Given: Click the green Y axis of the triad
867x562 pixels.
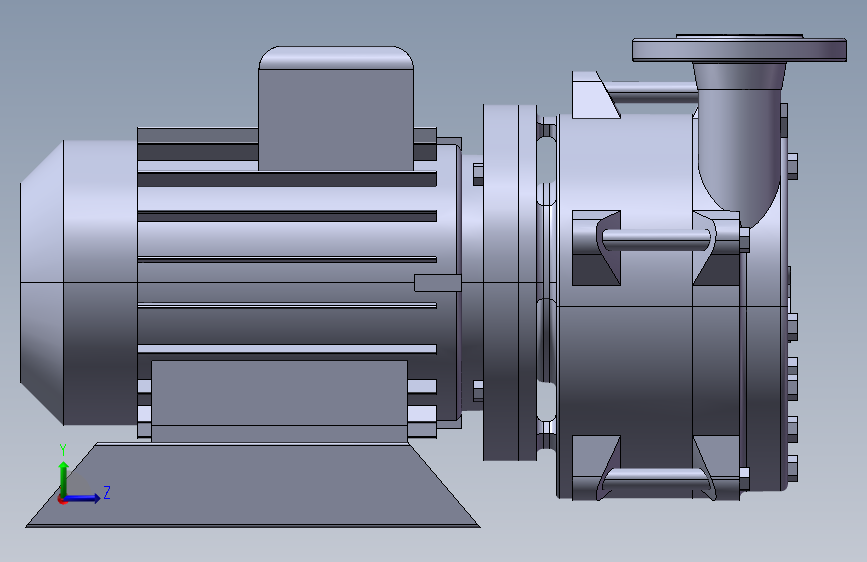Looking at the screenshot, I should click(64, 479).
